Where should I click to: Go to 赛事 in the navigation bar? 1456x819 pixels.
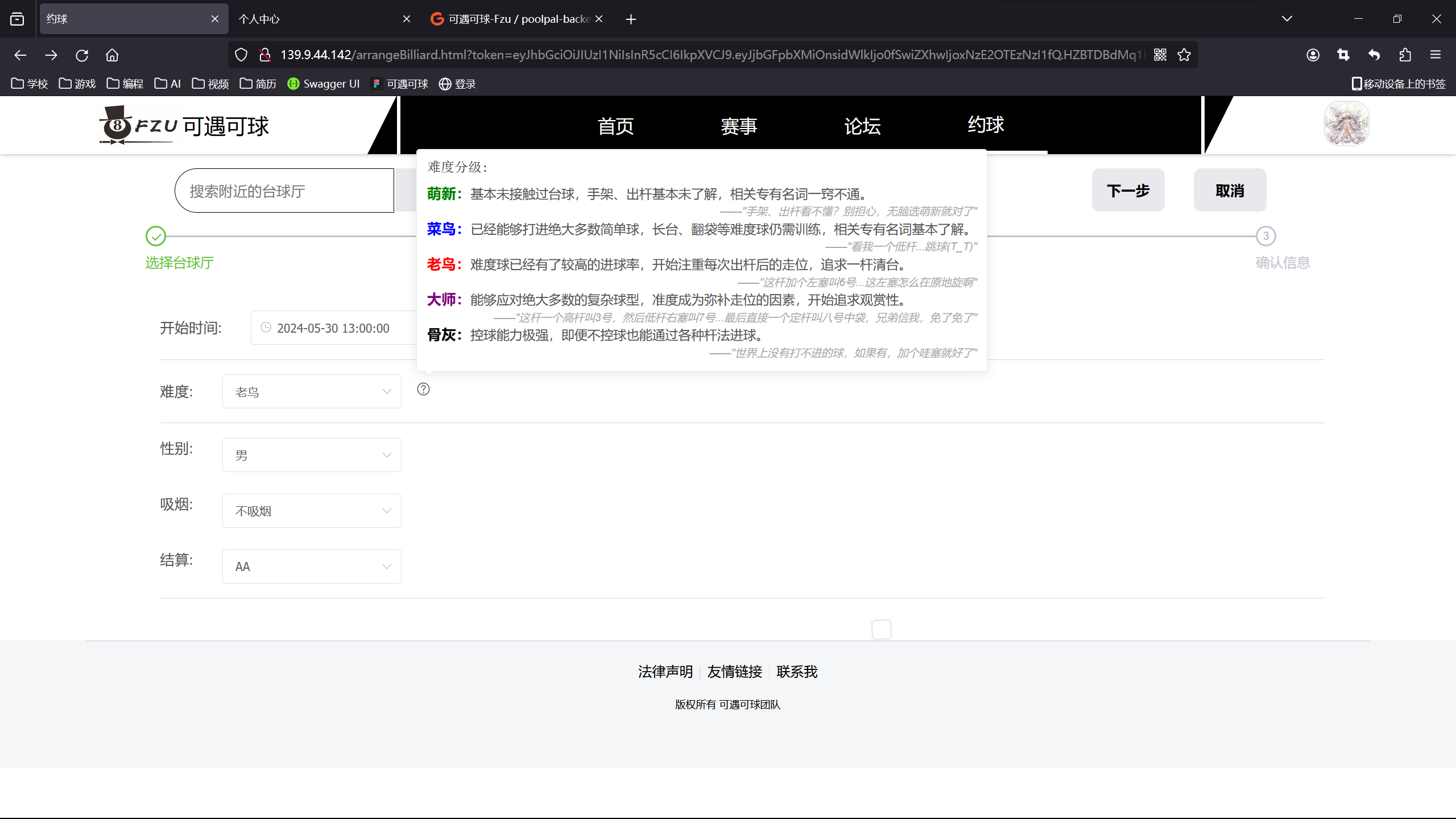click(739, 126)
